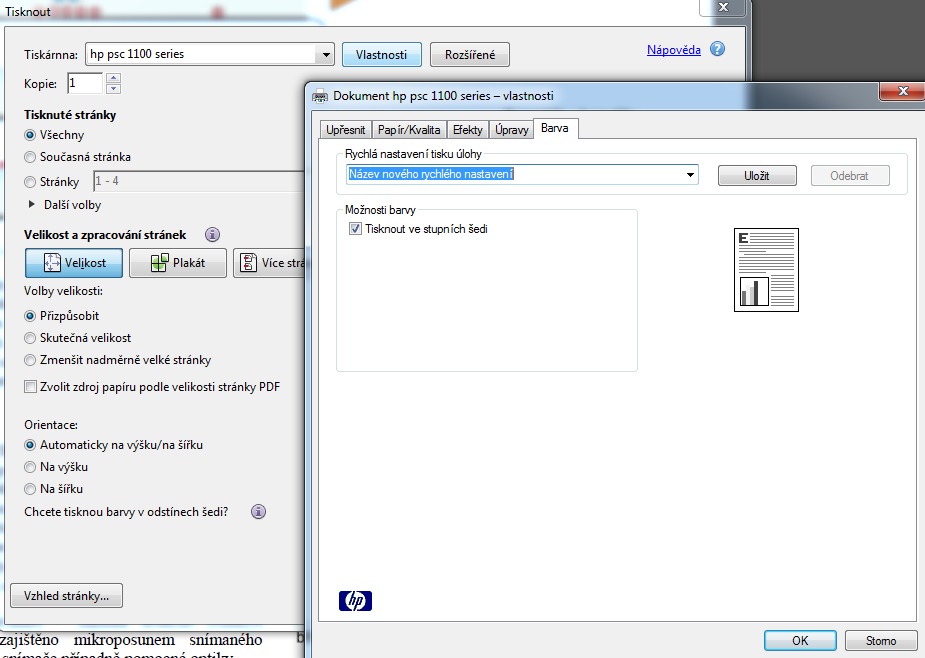Click the Odebrat button
Screen dimensions: 925x658
click(849, 175)
